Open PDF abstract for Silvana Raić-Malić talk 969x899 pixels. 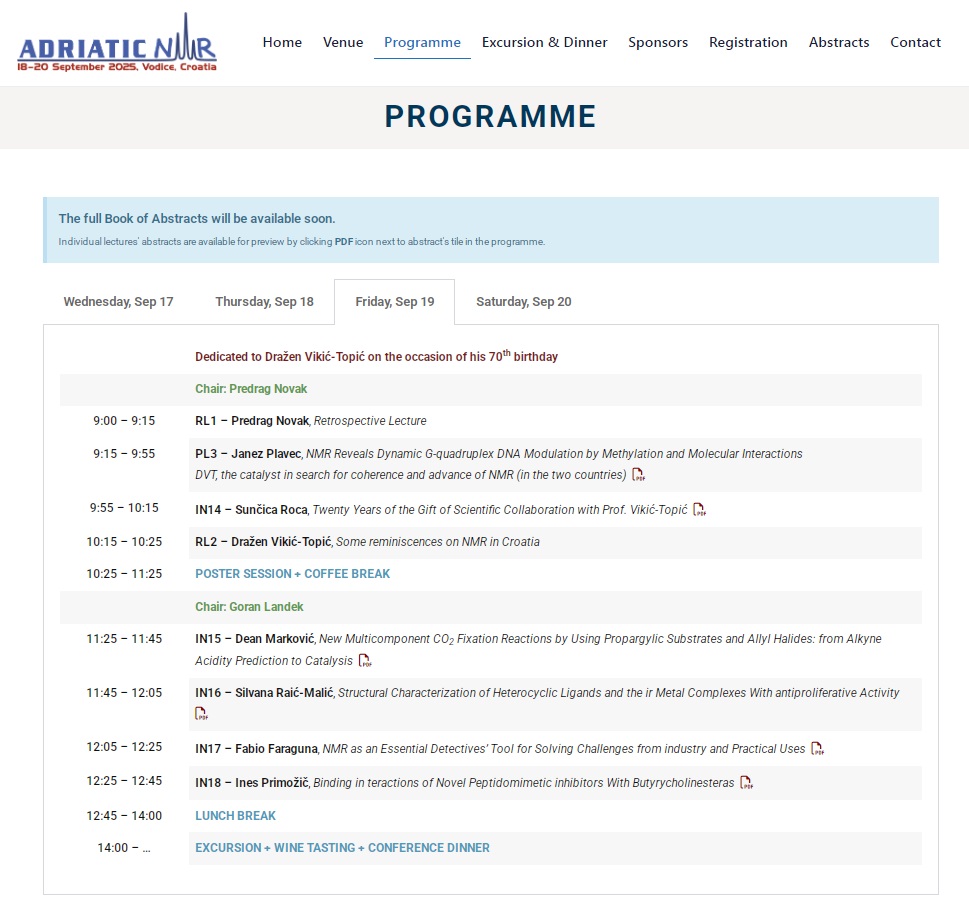click(x=202, y=714)
